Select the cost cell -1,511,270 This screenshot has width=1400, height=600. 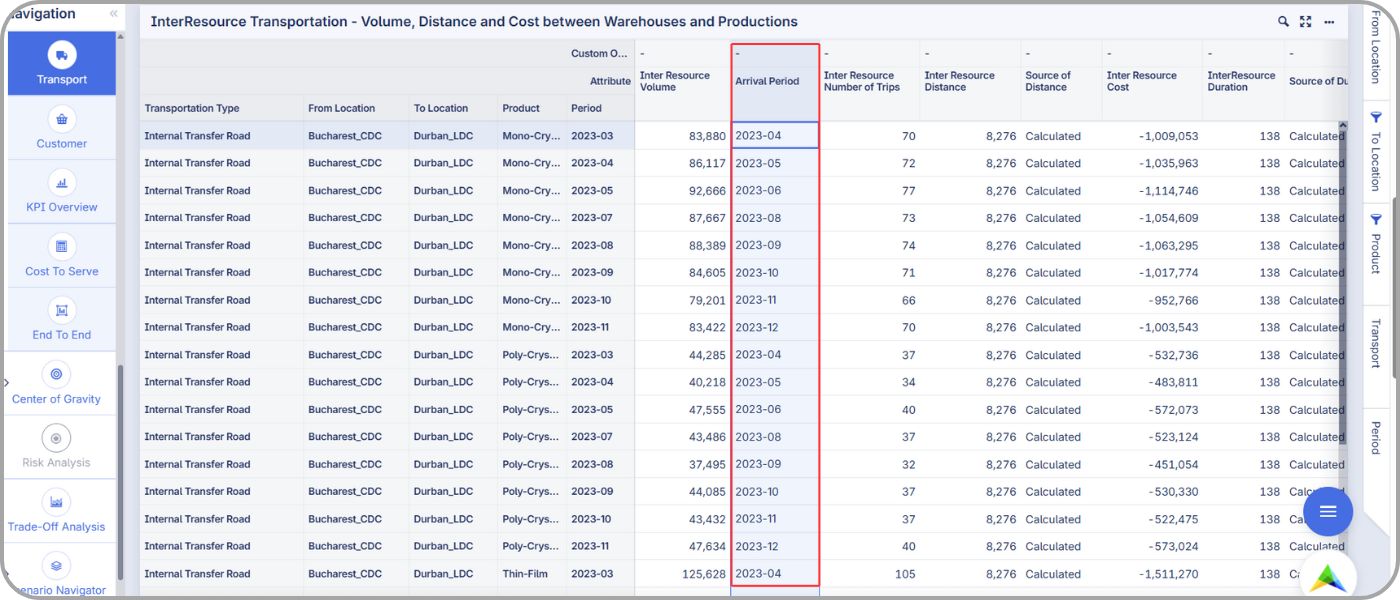[x=1152, y=574]
